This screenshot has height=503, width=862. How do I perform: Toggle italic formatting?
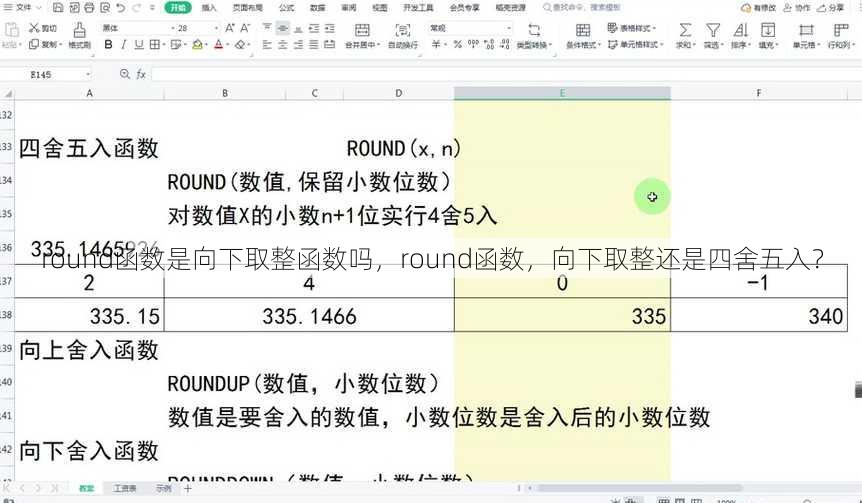coord(124,45)
